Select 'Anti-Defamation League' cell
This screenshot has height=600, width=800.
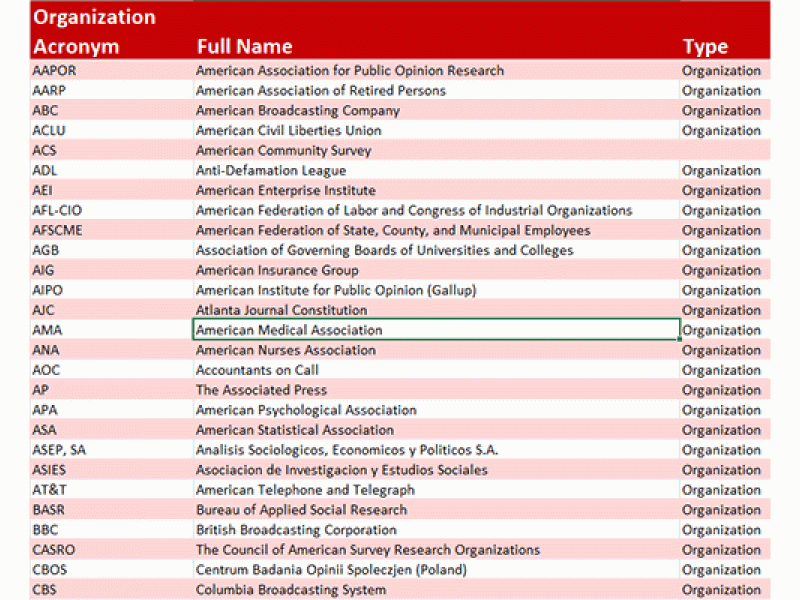436,170
